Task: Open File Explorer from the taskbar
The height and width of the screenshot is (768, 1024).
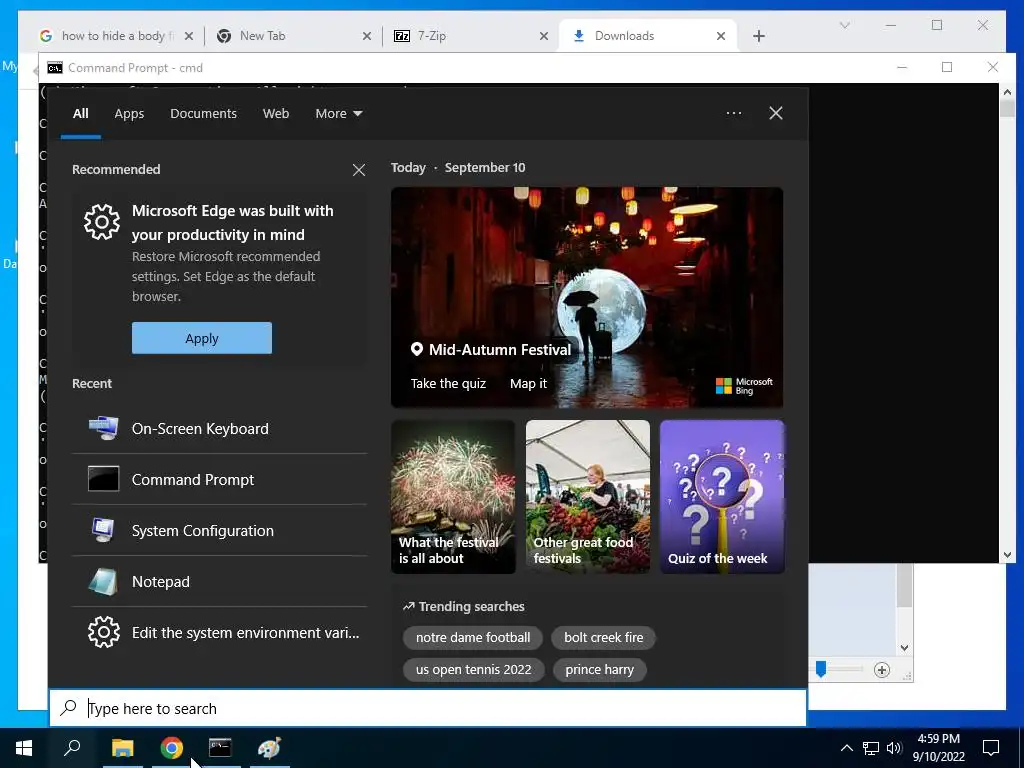Action: pos(122,748)
